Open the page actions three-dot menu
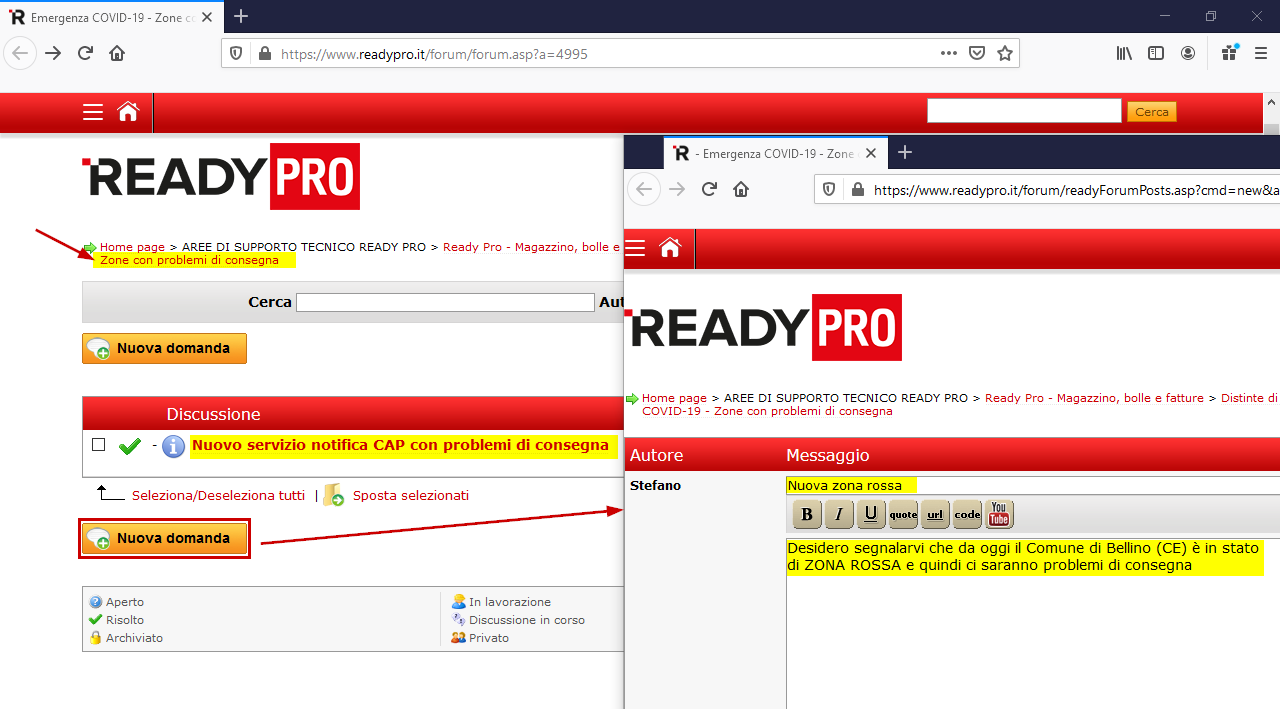1280x709 pixels. (x=949, y=53)
